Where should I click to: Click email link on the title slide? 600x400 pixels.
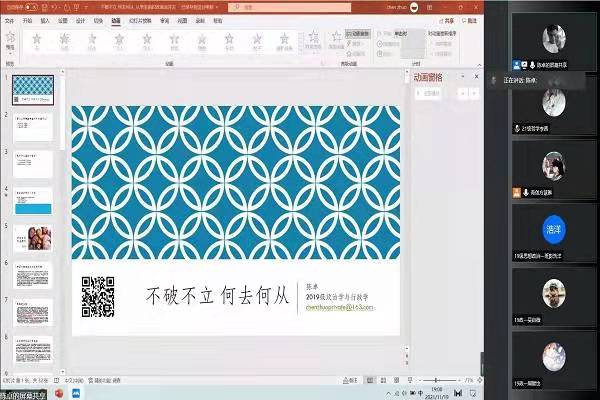click(x=340, y=307)
